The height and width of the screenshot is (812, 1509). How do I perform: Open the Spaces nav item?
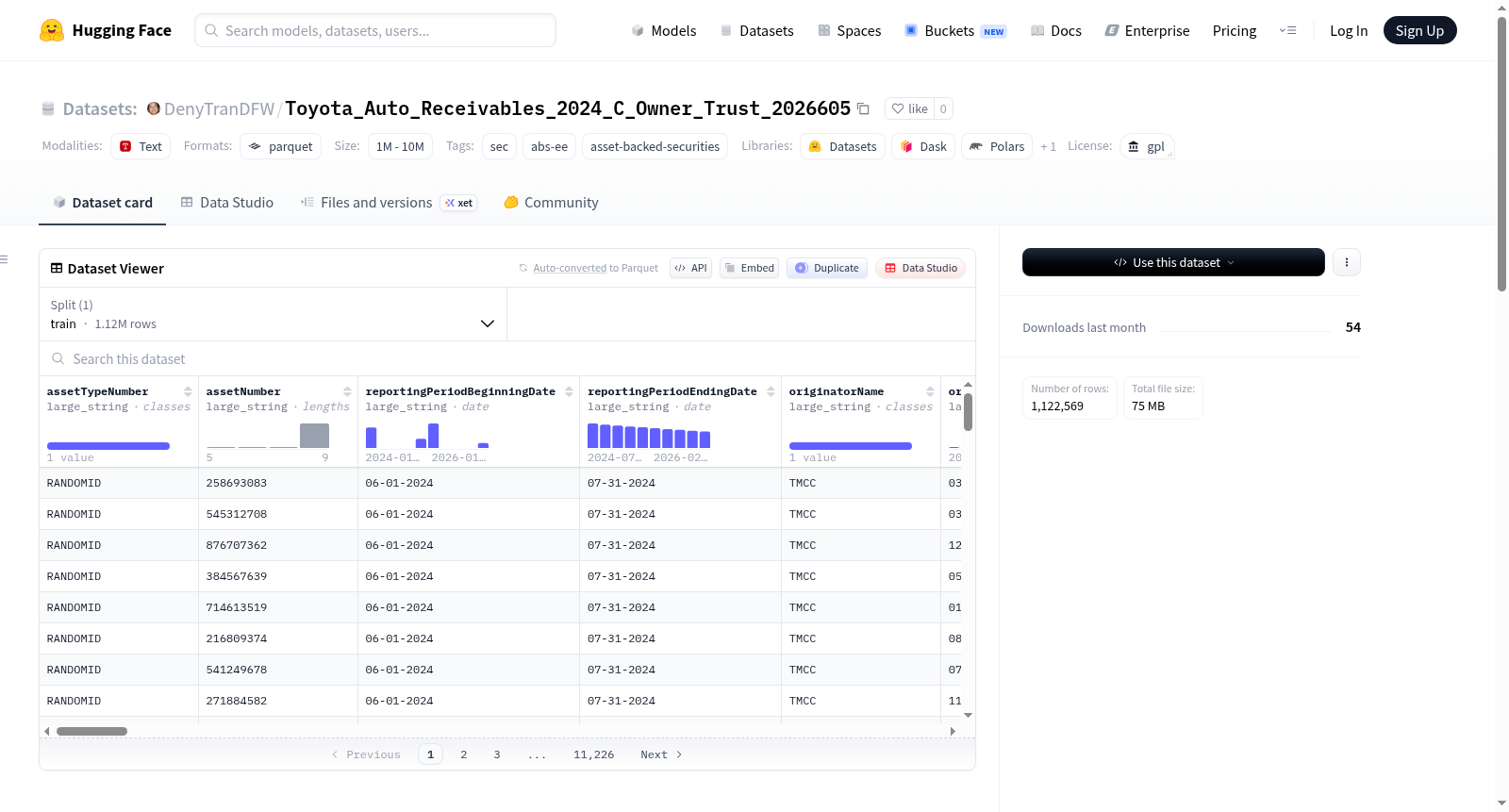coord(849,30)
